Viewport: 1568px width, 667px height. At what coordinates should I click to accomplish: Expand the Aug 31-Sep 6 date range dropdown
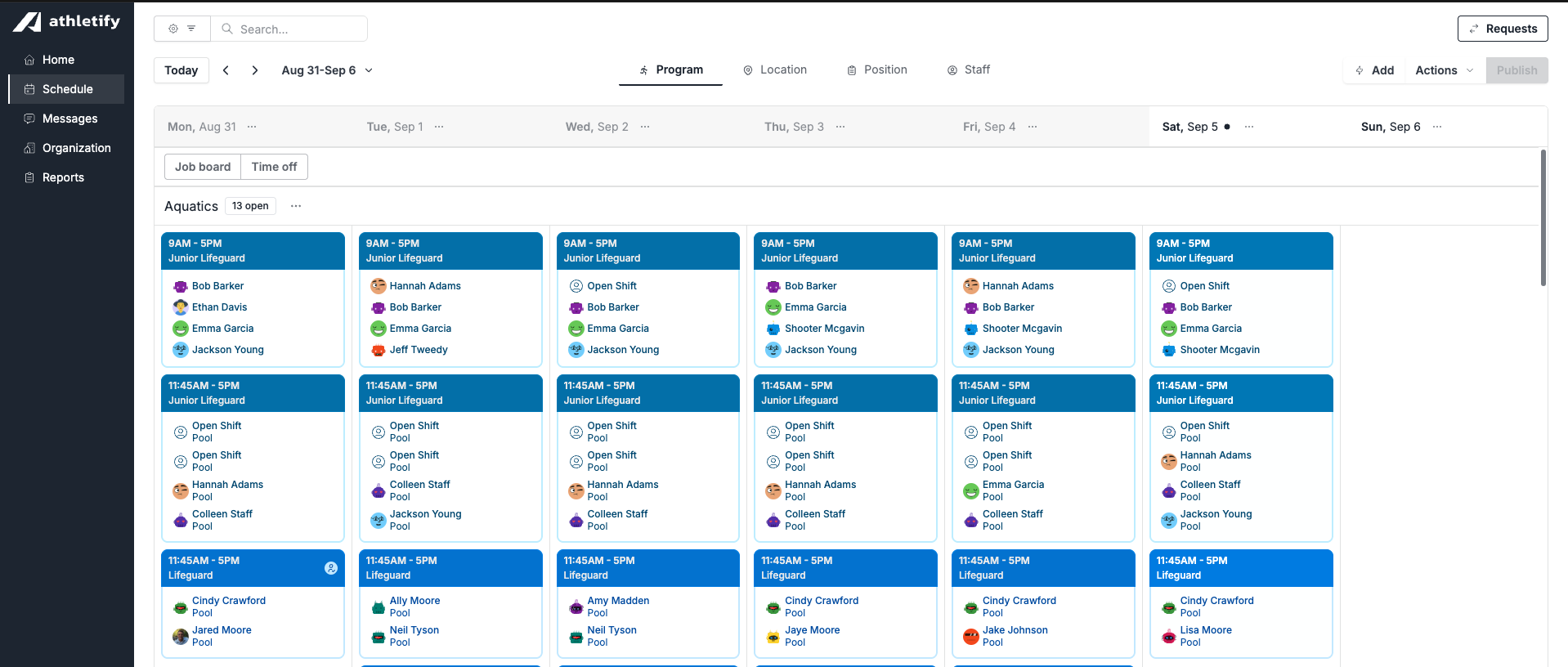pos(327,70)
